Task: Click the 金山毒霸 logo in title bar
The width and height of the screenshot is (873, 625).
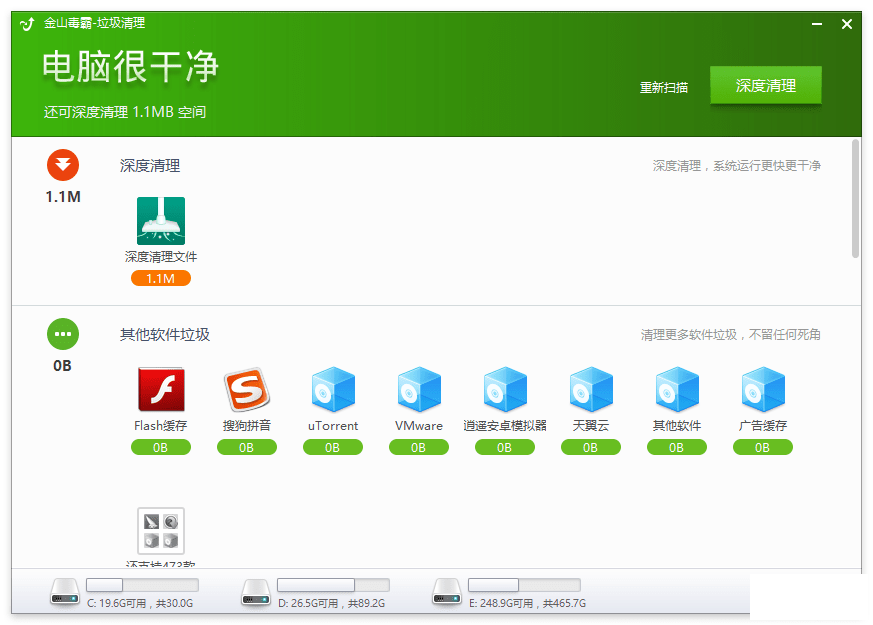Action: click(x=27, y=23)
